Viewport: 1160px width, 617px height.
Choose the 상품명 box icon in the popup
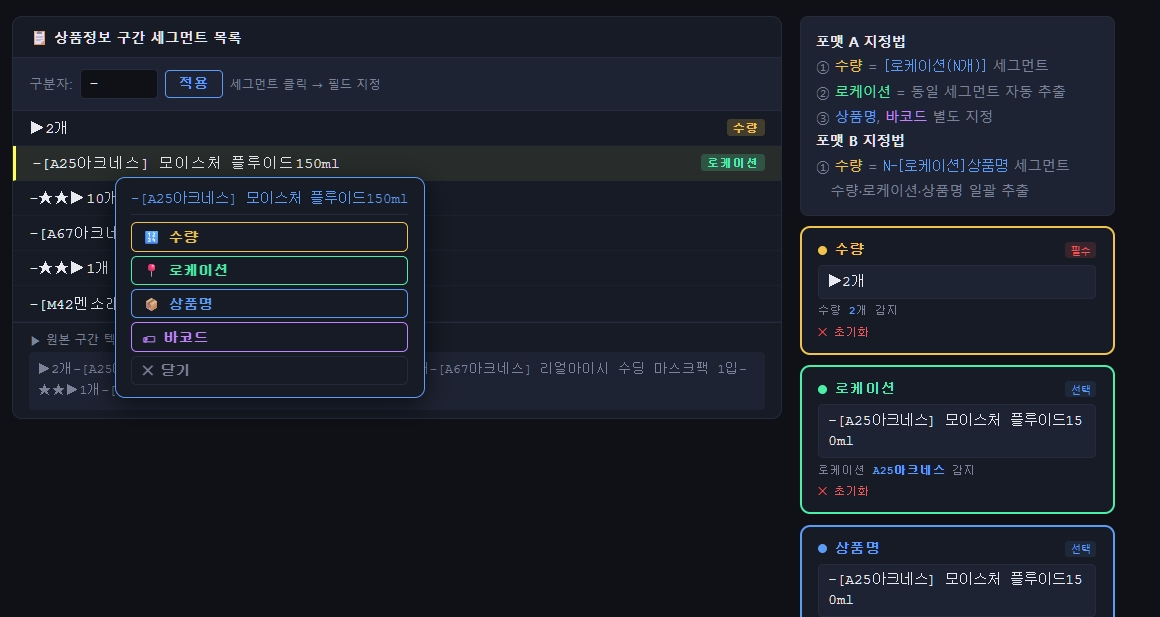(x=151, y=303)
